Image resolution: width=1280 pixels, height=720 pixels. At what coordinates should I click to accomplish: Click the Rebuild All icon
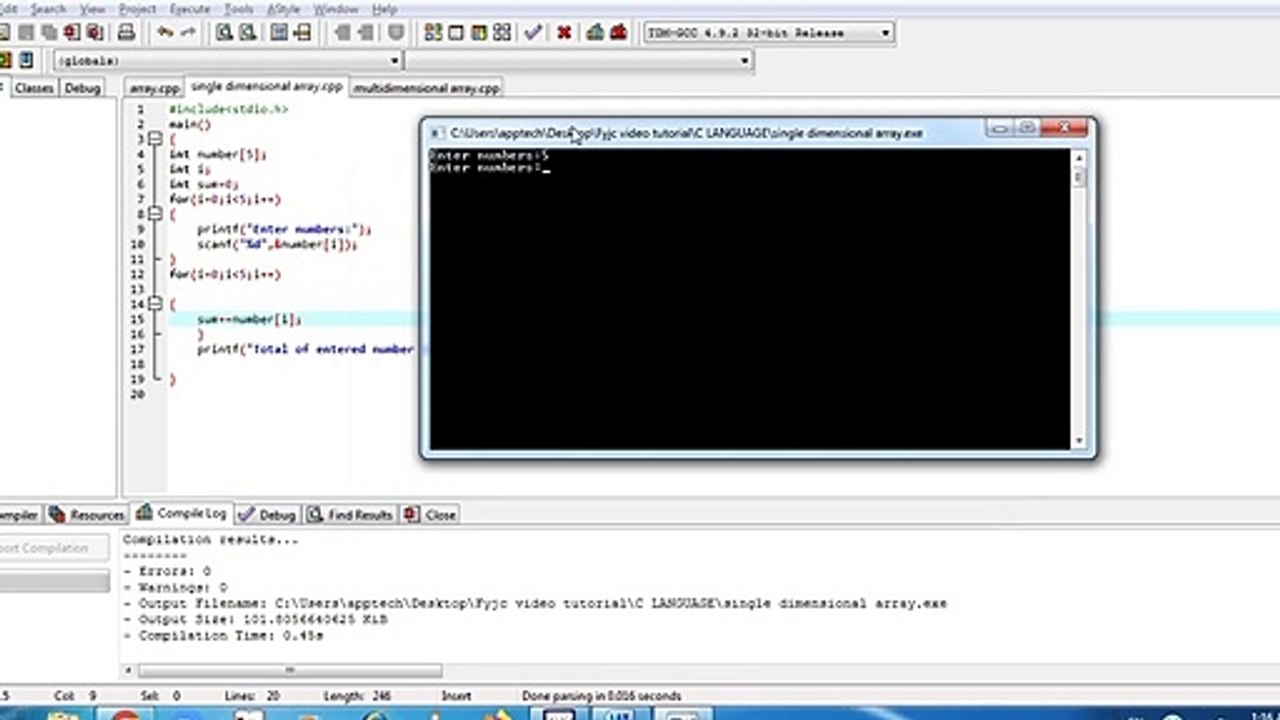[502, 32]
